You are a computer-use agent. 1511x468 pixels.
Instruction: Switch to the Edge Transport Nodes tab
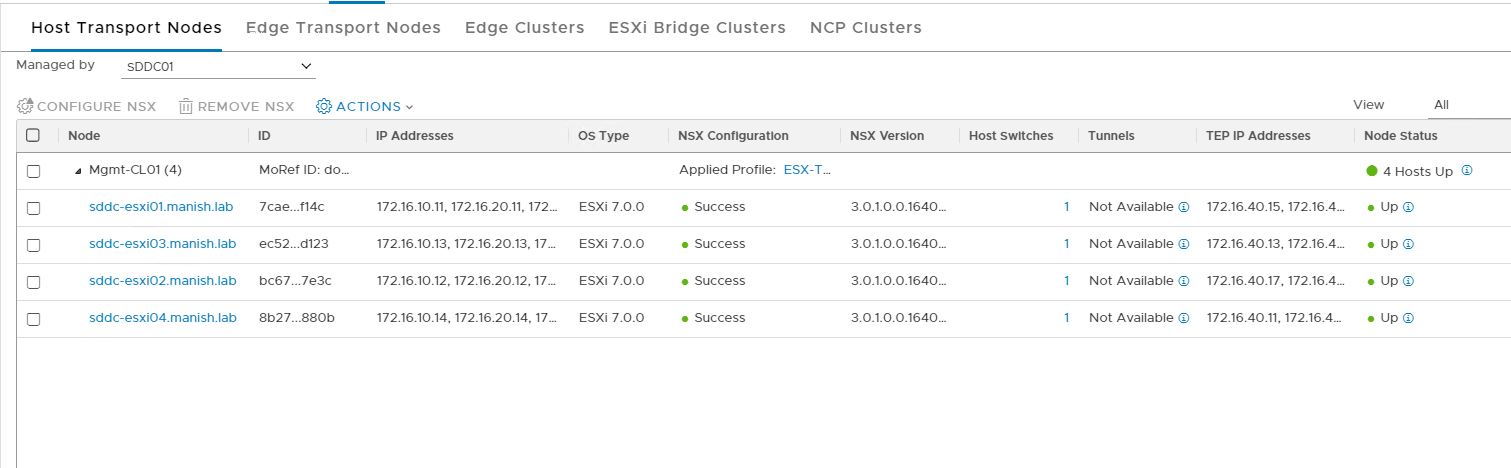pos(343,27)
